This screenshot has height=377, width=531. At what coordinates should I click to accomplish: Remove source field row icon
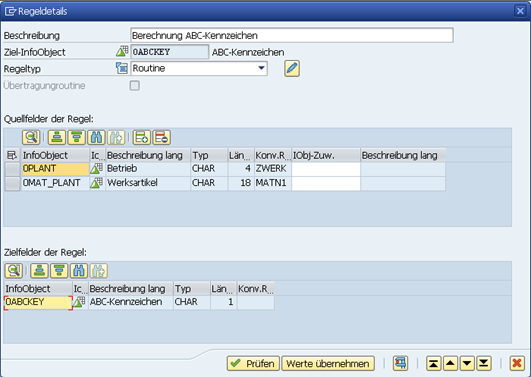coord(162,138)
